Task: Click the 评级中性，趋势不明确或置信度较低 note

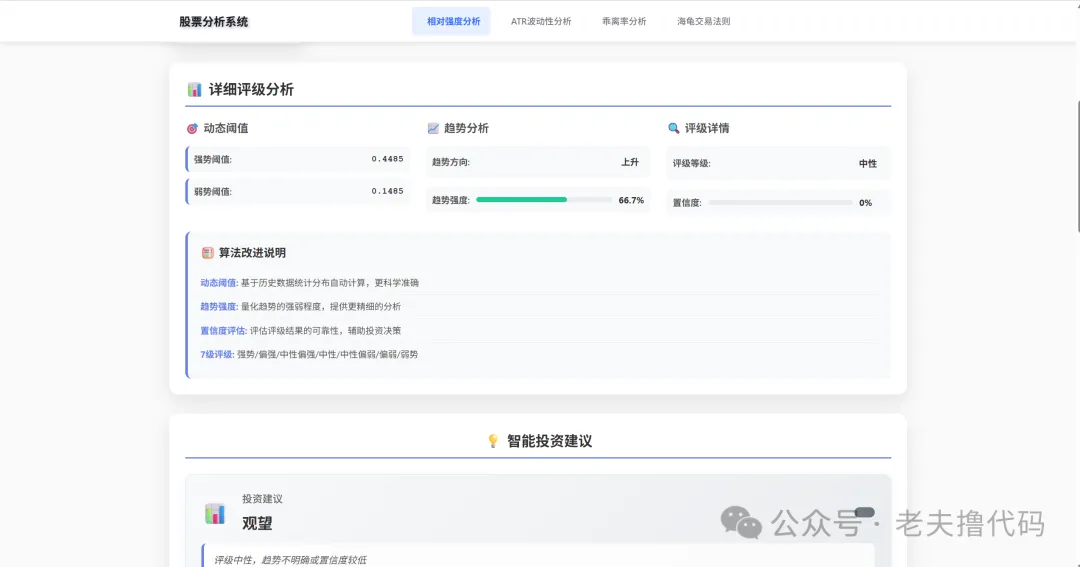Action: (290, 560)
